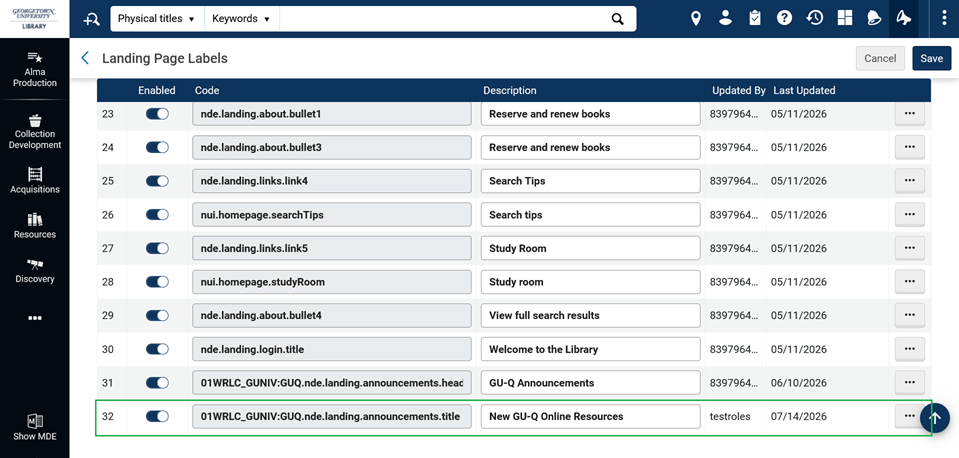
Task: Open row 24 actions ellipsis menu
Action: [909, 147]
